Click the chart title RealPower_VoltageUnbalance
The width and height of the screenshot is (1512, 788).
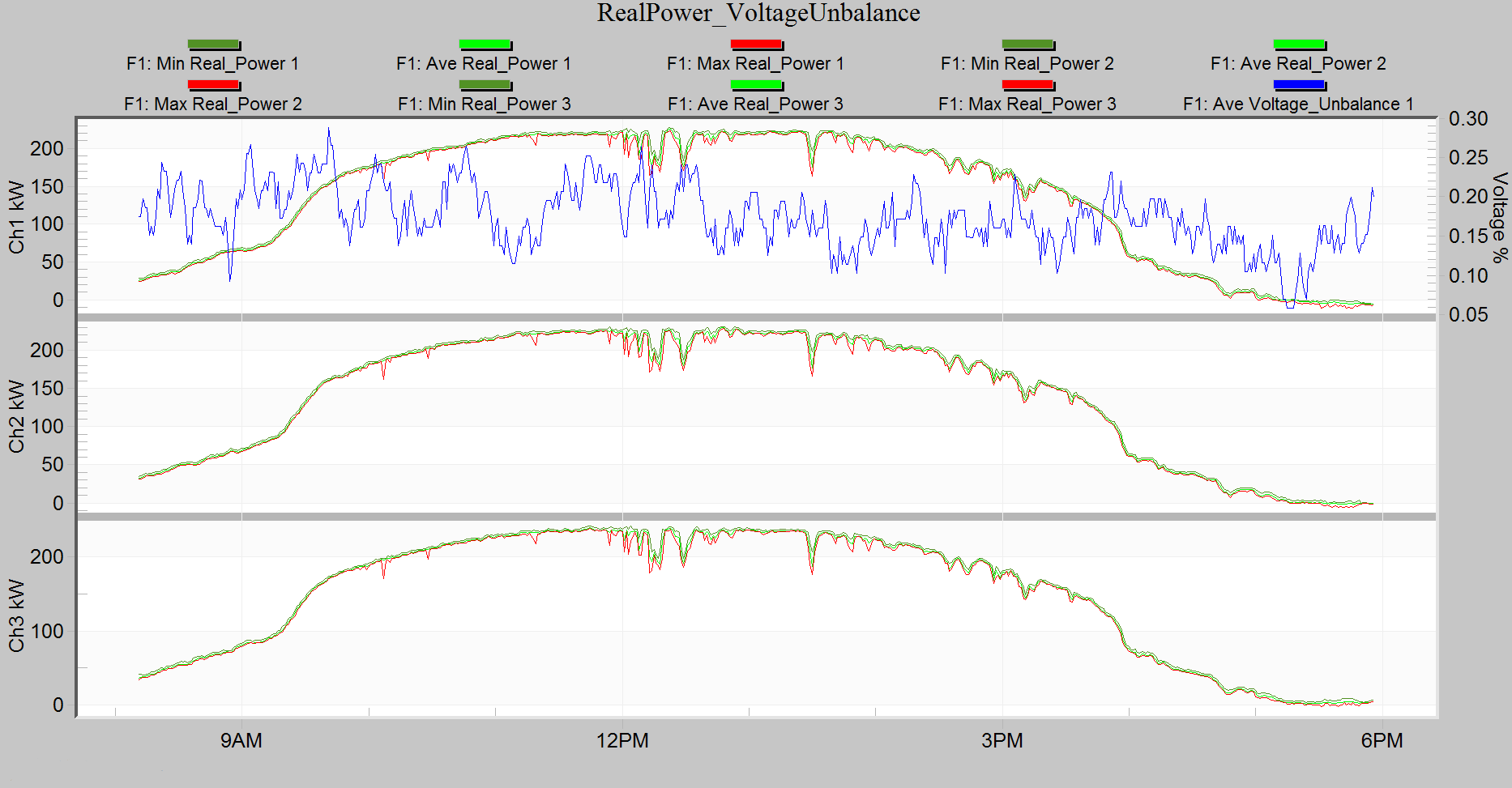[x=758, y=14]
